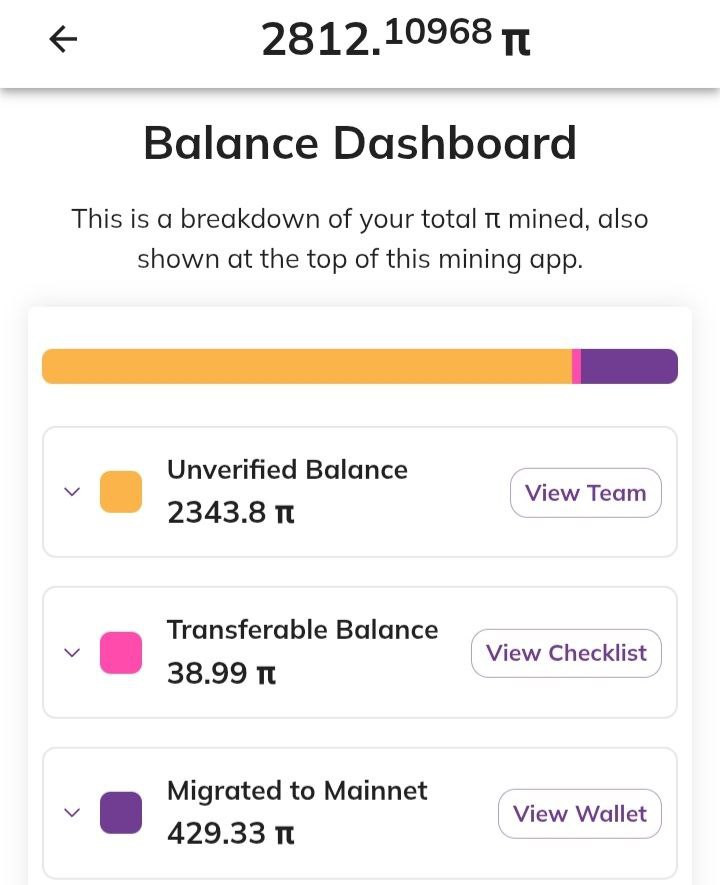Tap the back arrow icon
720x885 pixels.
63,39
